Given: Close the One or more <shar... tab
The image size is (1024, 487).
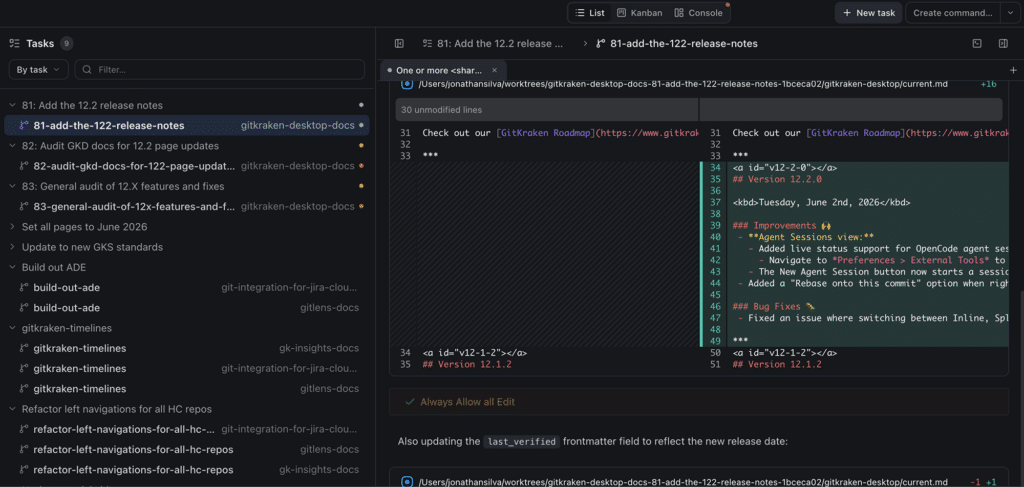Looking at the screenshot, I should click(494, 70).
